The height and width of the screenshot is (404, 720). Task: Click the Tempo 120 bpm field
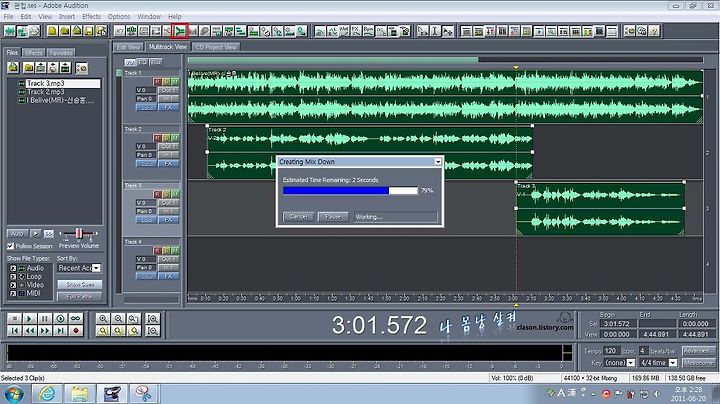click(x=612, y=351)
